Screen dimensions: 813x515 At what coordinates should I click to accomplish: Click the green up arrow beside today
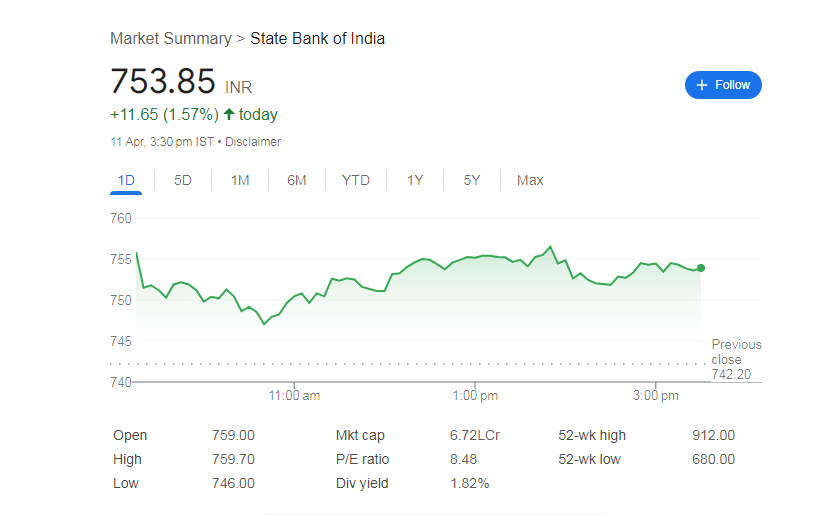[x=229, y=114]
